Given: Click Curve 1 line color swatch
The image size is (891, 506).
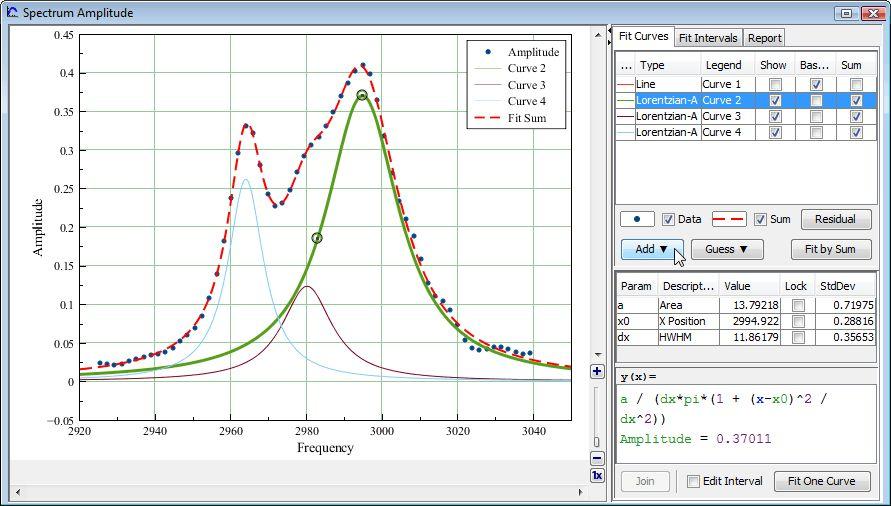Looking at the screenshot, I should (x=625, y=84).
